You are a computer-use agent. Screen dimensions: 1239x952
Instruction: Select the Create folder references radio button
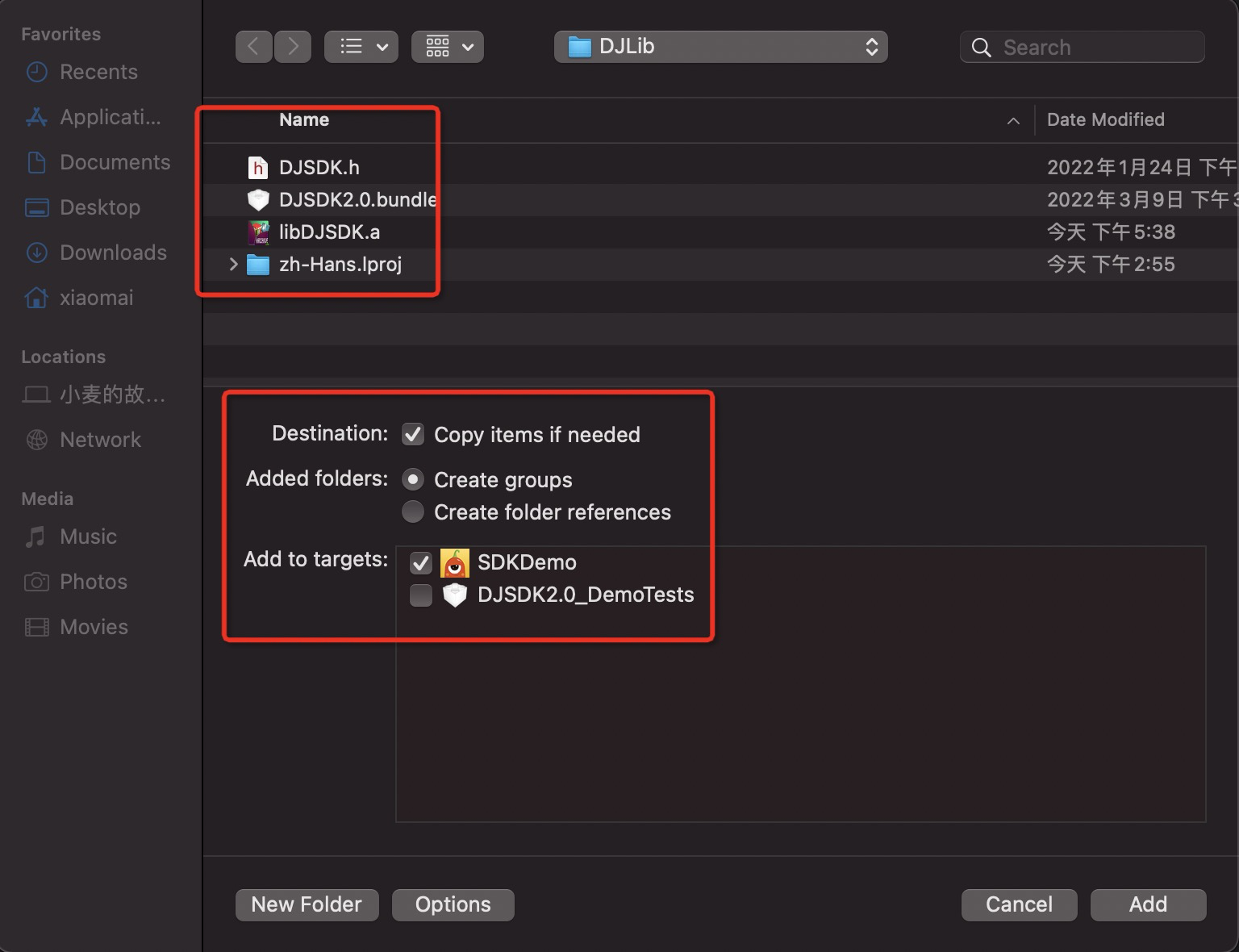pyautogui.click(x=413, y=511)
